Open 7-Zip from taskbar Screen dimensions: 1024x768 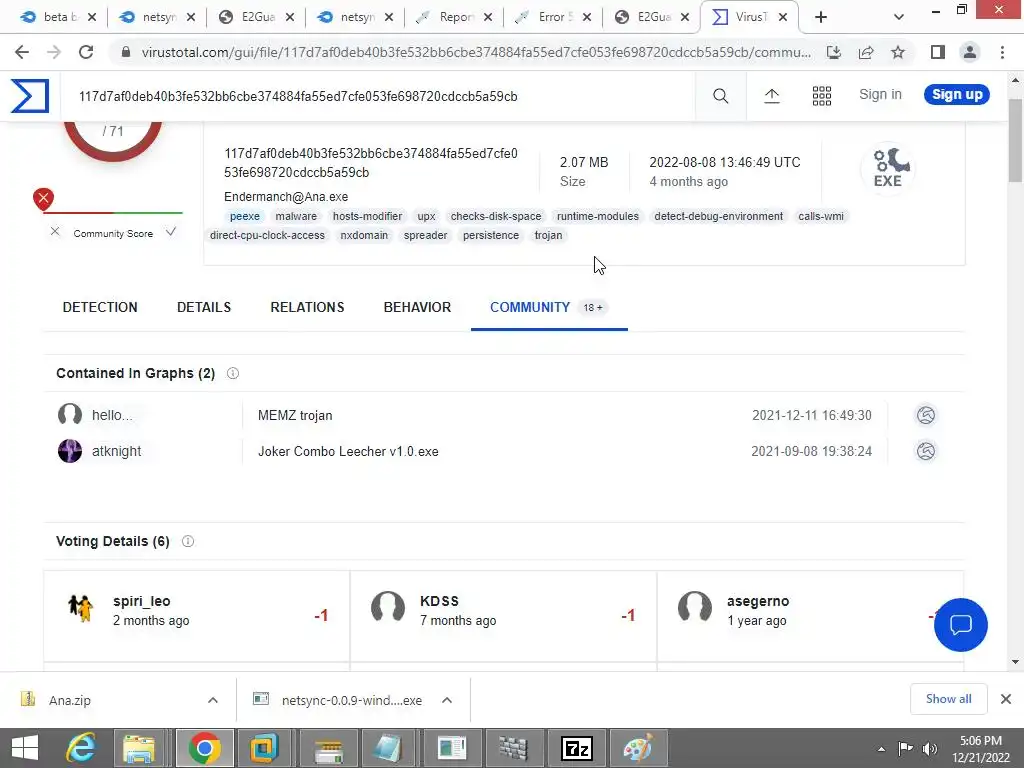tap(577, 748)
